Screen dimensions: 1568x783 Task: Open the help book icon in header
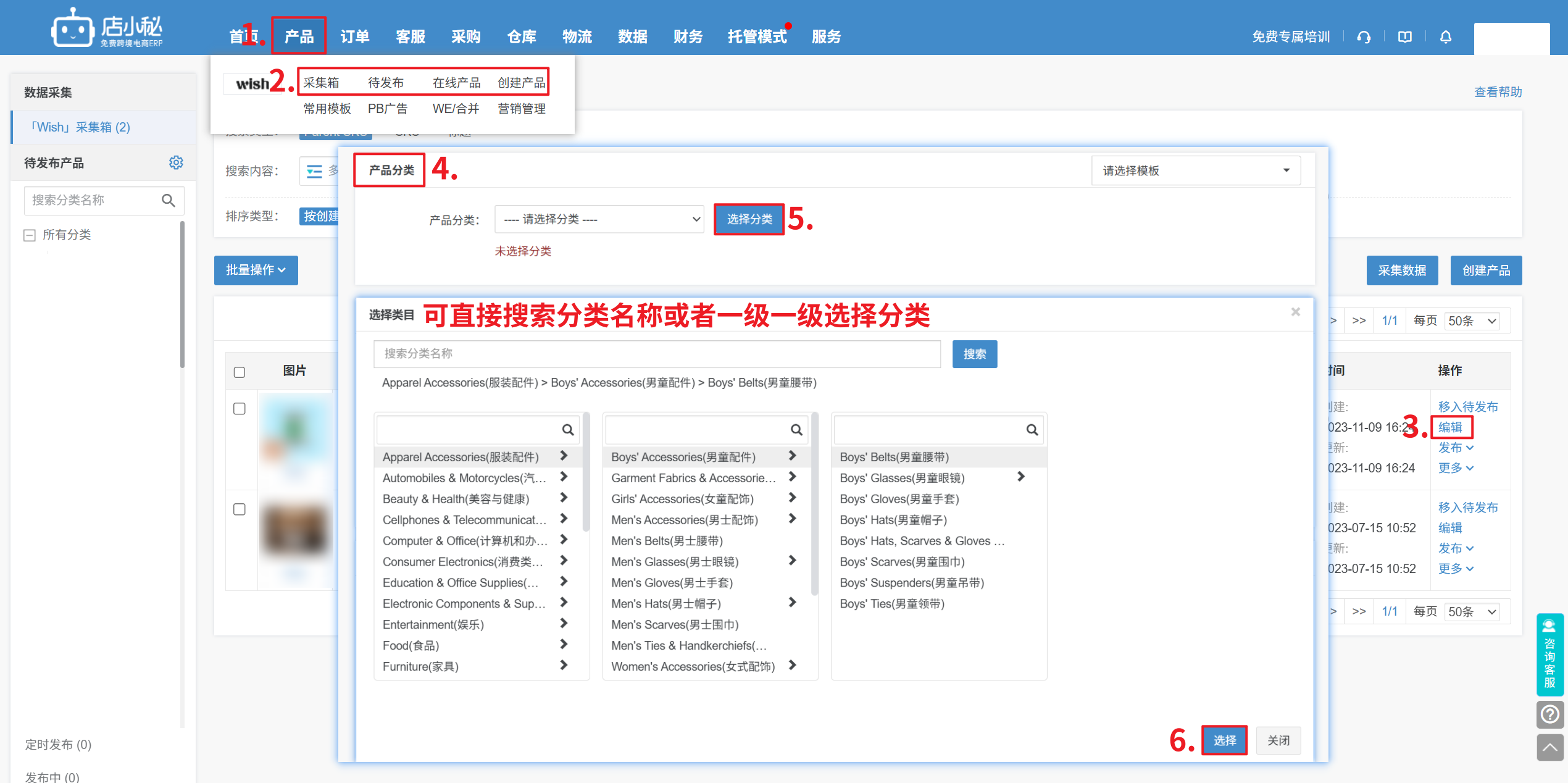coord(1405,37)
